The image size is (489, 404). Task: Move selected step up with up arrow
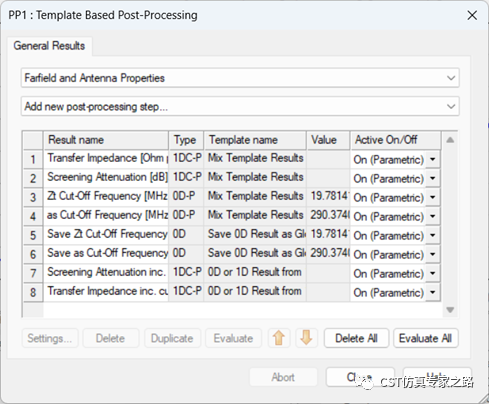click(x=279, y=338)
